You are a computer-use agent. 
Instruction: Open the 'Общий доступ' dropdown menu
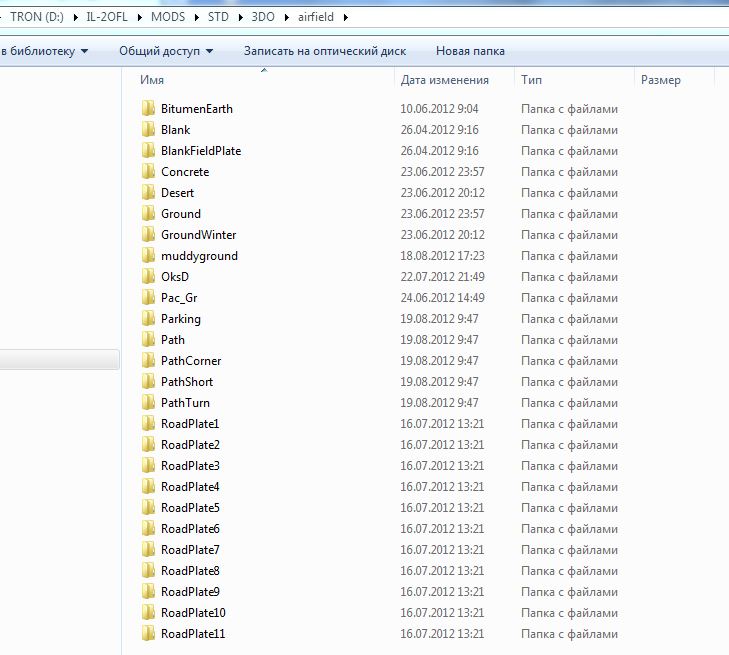click(166, 51)
